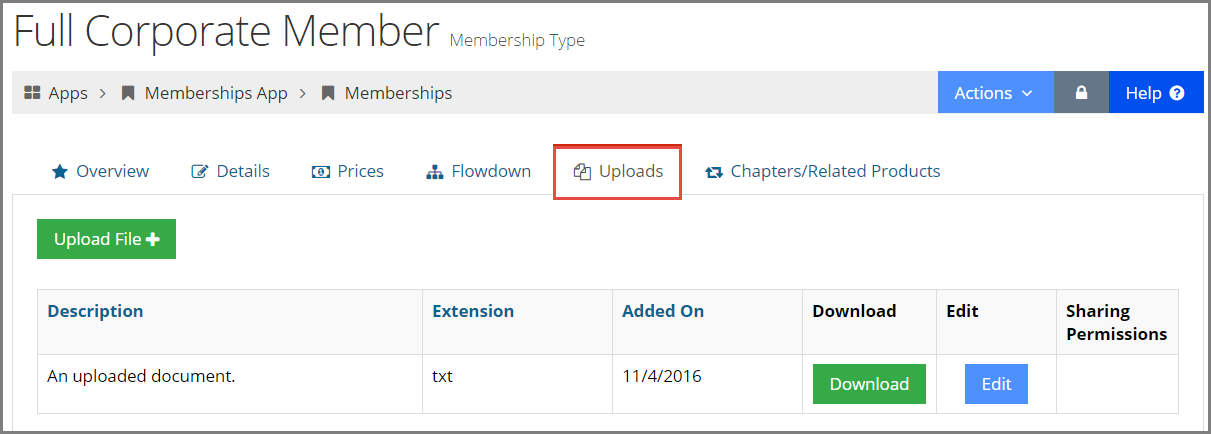Click the Apps grid icon in breadcrumb

32,93
